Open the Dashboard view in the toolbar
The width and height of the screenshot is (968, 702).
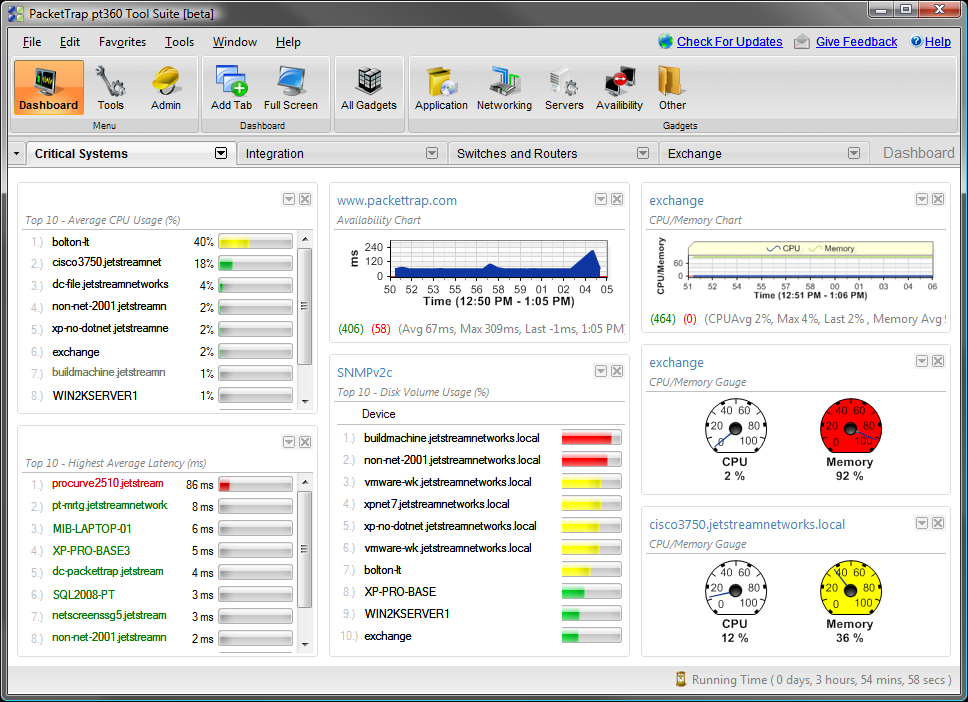pyautogui.click(x=49, y=87)
